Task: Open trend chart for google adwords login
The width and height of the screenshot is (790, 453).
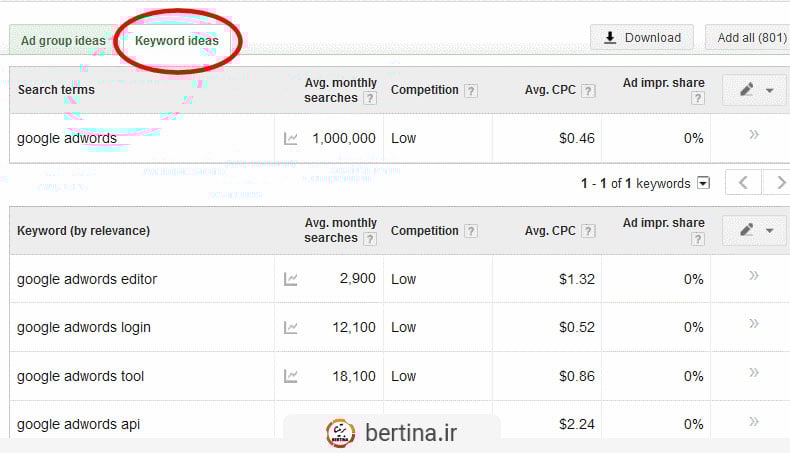Action: click(291, 328)
